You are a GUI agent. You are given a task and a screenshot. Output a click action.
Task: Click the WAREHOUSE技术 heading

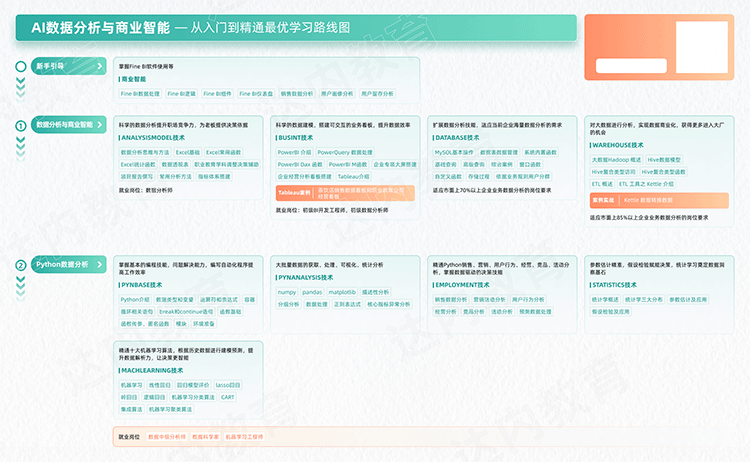(617, 145)
